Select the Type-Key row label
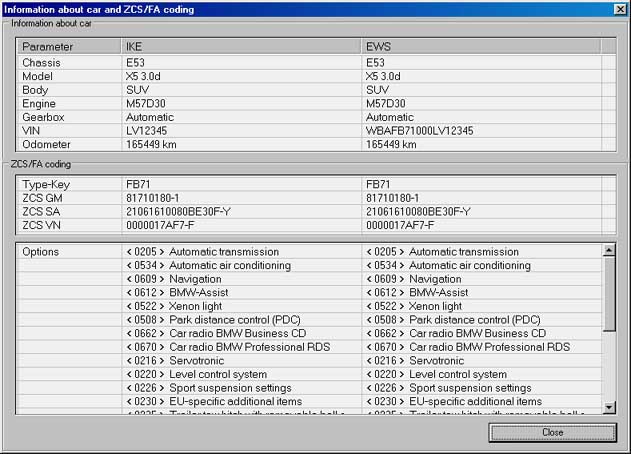Image resolution: width=631 pixels, height=454 pixels. pyautogui.click(x=45, y=185)
